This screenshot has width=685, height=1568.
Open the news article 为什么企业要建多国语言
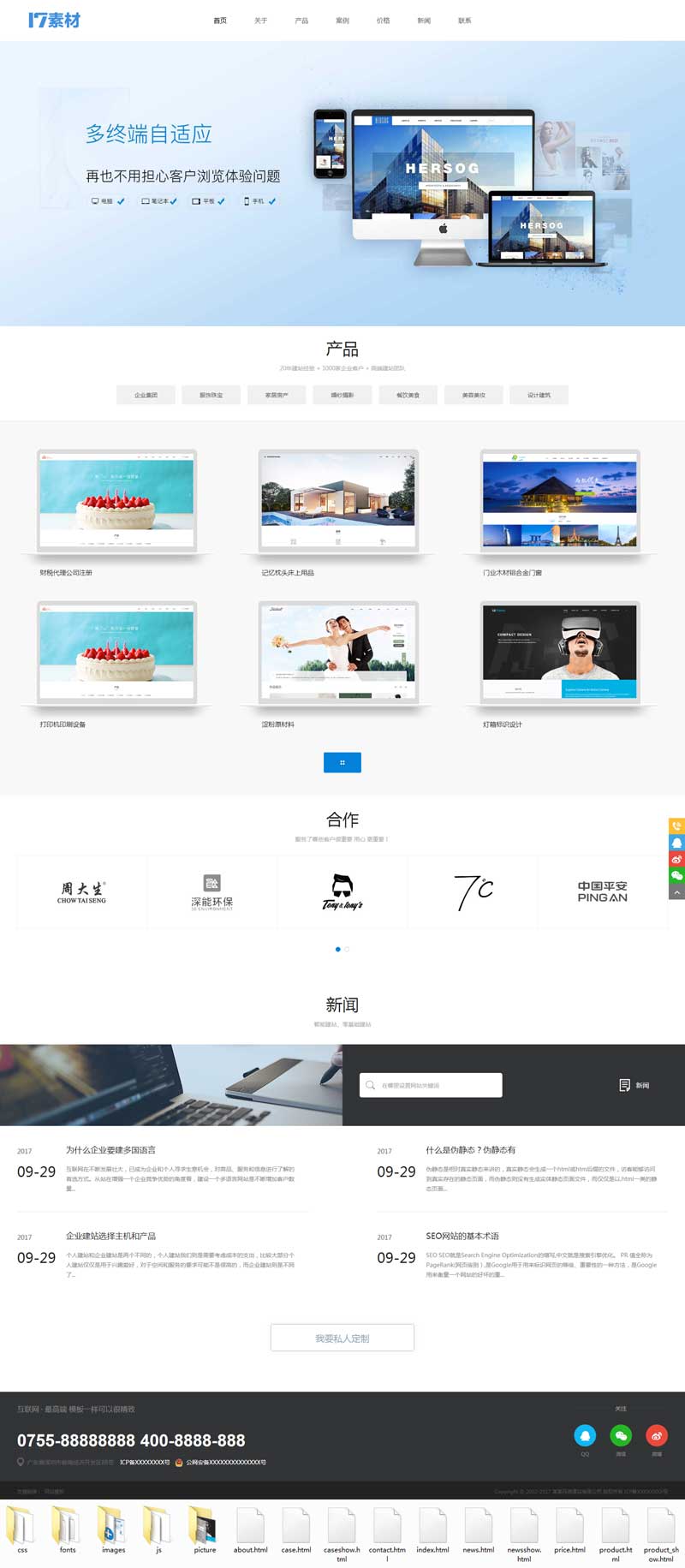coord(111,1150)
